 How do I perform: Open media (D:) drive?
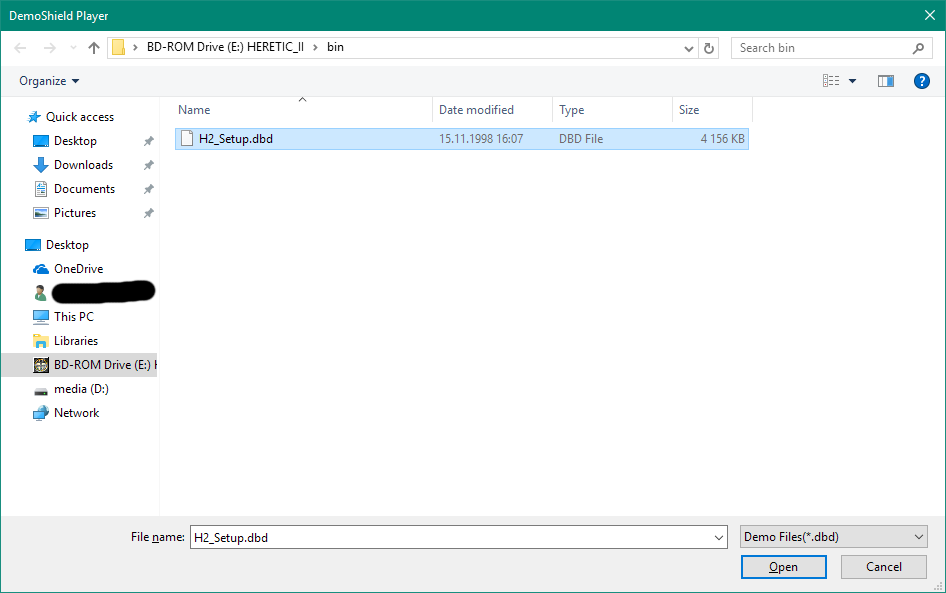81,389
